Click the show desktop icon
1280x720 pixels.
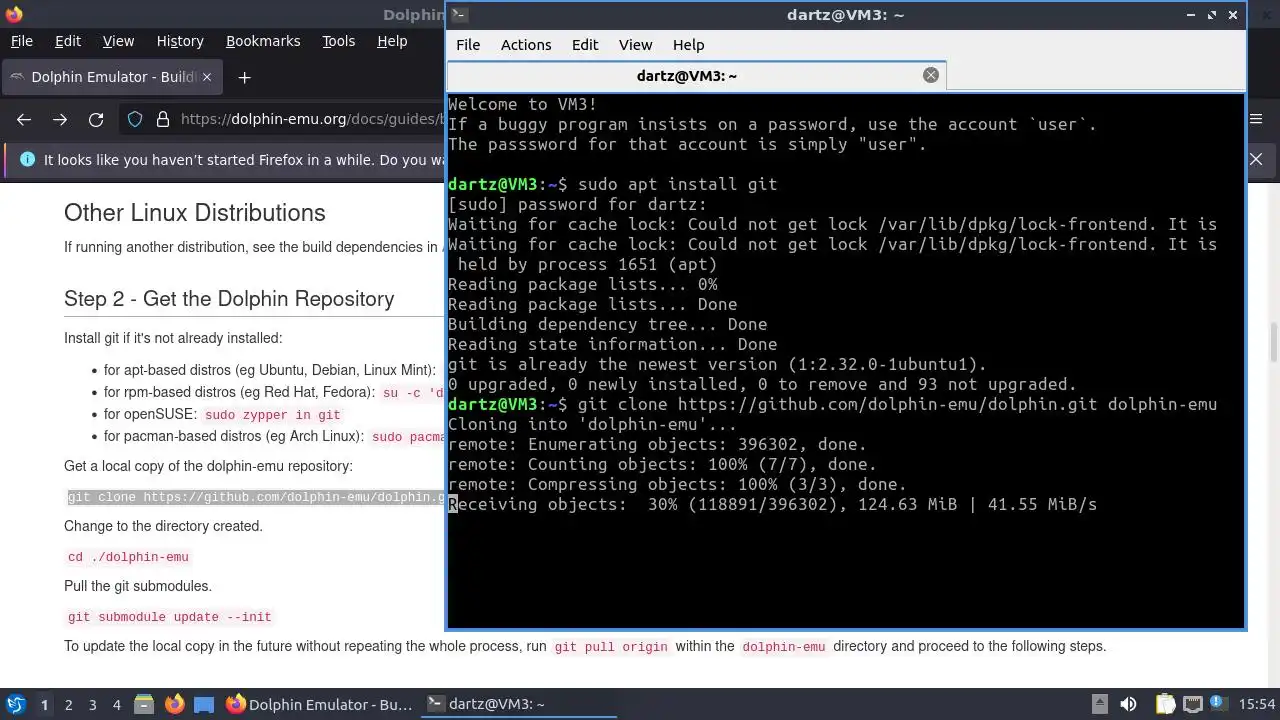point(204,704)
